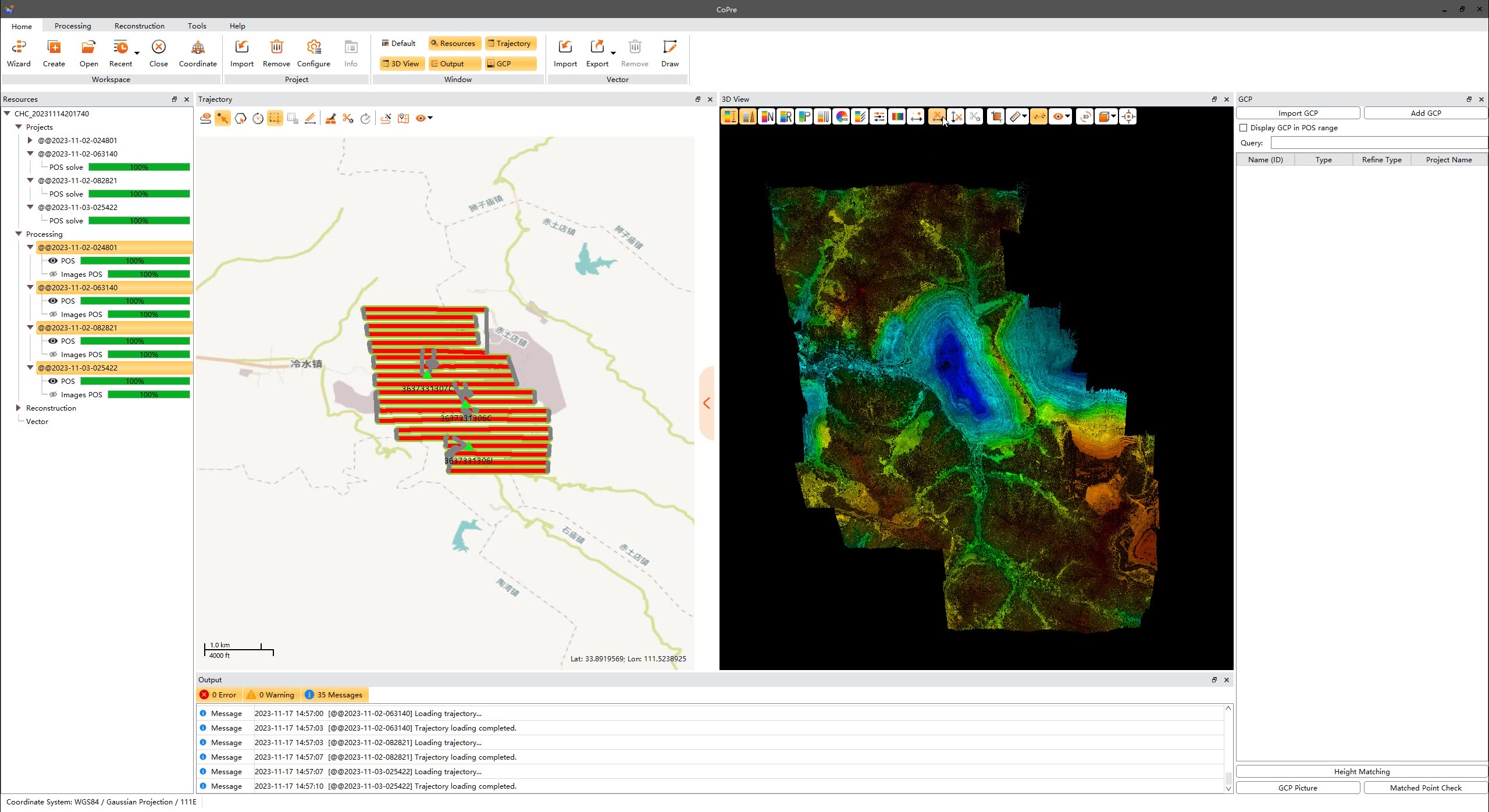Enable Display GCP in POS range

[1243, 127]
